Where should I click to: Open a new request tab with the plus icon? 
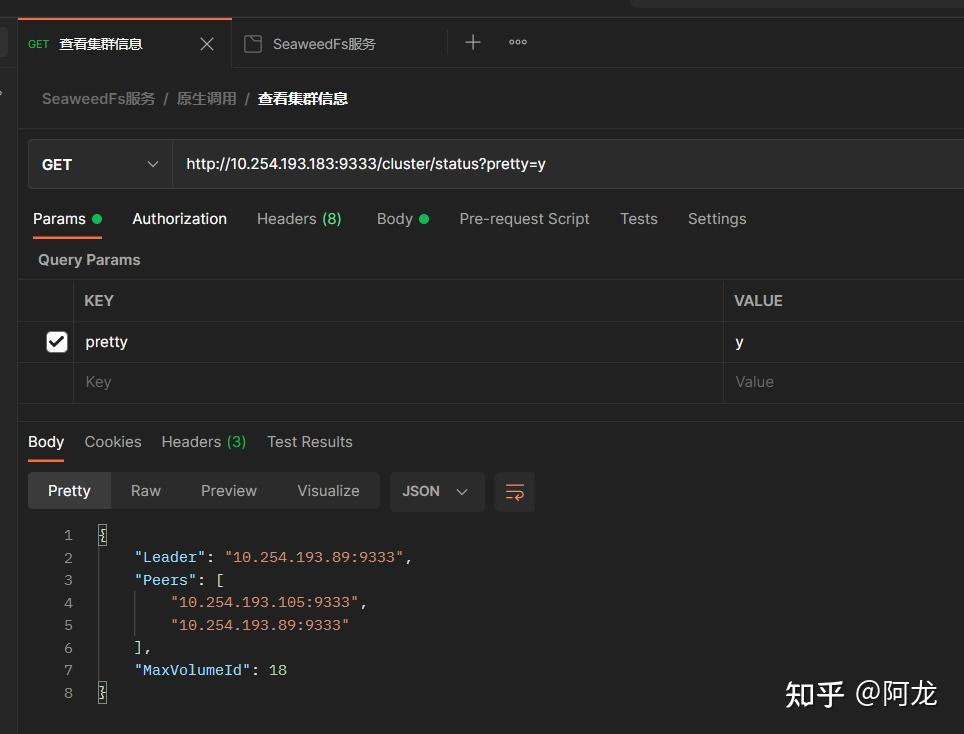[x=471, y=42]
